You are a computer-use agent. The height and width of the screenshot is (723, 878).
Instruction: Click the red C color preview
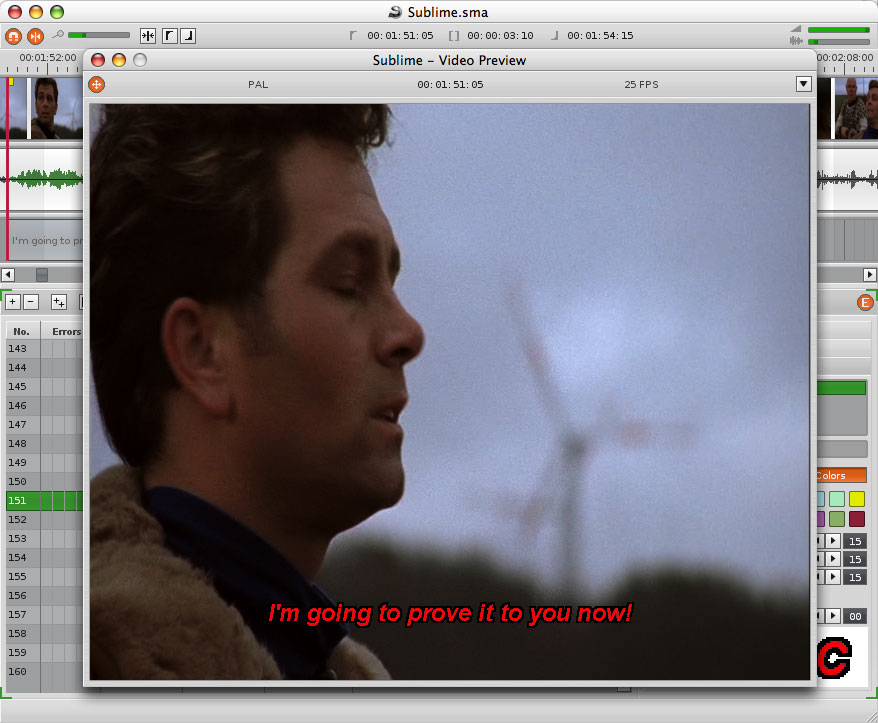[834, 657]
